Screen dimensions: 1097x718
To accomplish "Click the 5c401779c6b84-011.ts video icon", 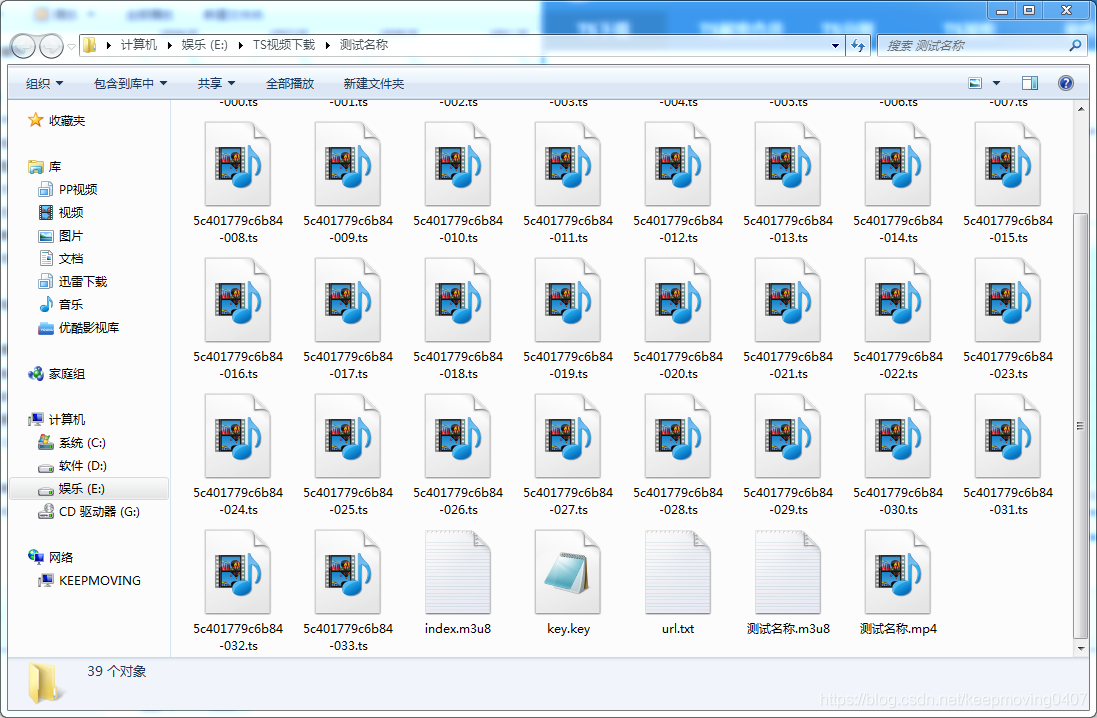I will (x=567, y=164).
